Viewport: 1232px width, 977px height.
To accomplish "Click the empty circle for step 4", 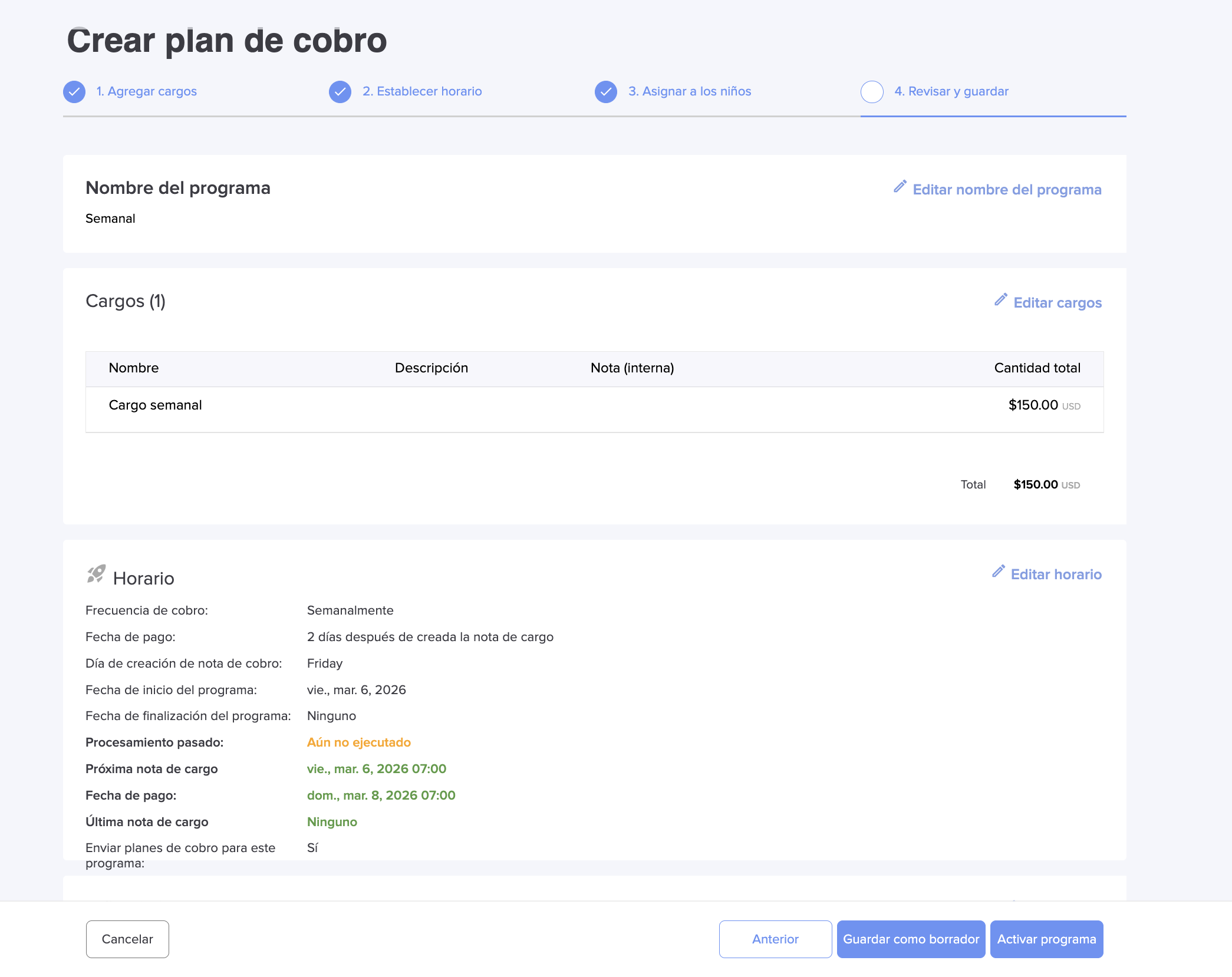I will 872,92.
